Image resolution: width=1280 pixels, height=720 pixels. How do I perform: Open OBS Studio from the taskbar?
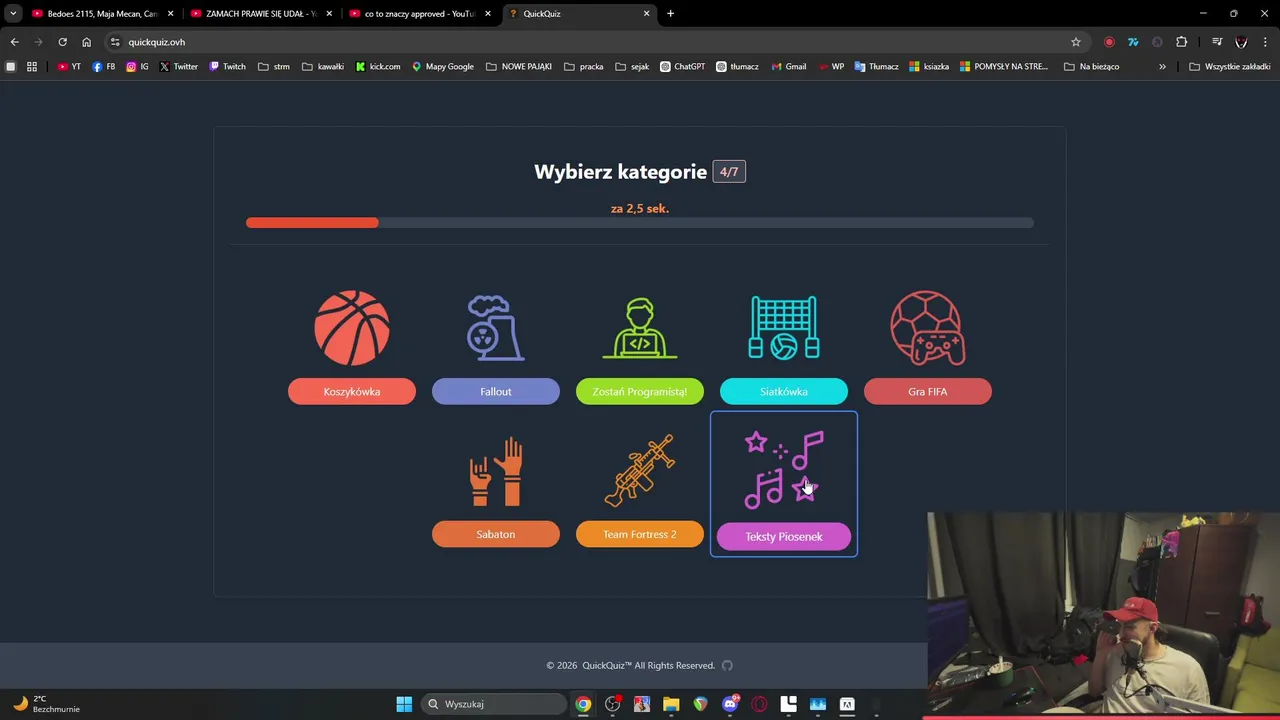pos(612,704)
